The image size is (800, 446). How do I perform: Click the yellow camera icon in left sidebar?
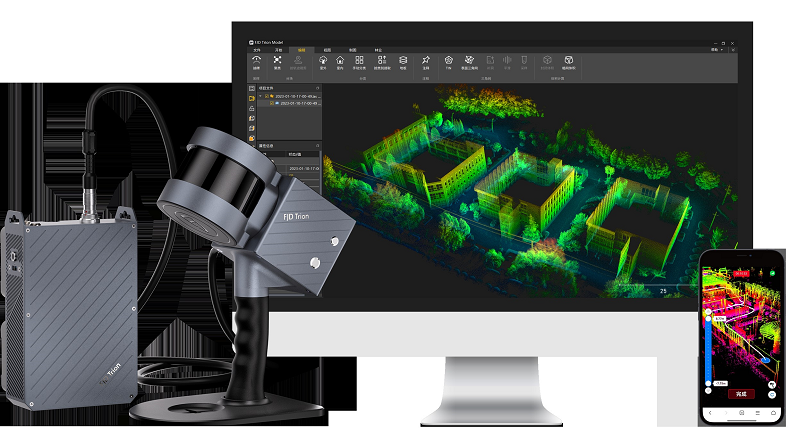click(x=252, y=98)
